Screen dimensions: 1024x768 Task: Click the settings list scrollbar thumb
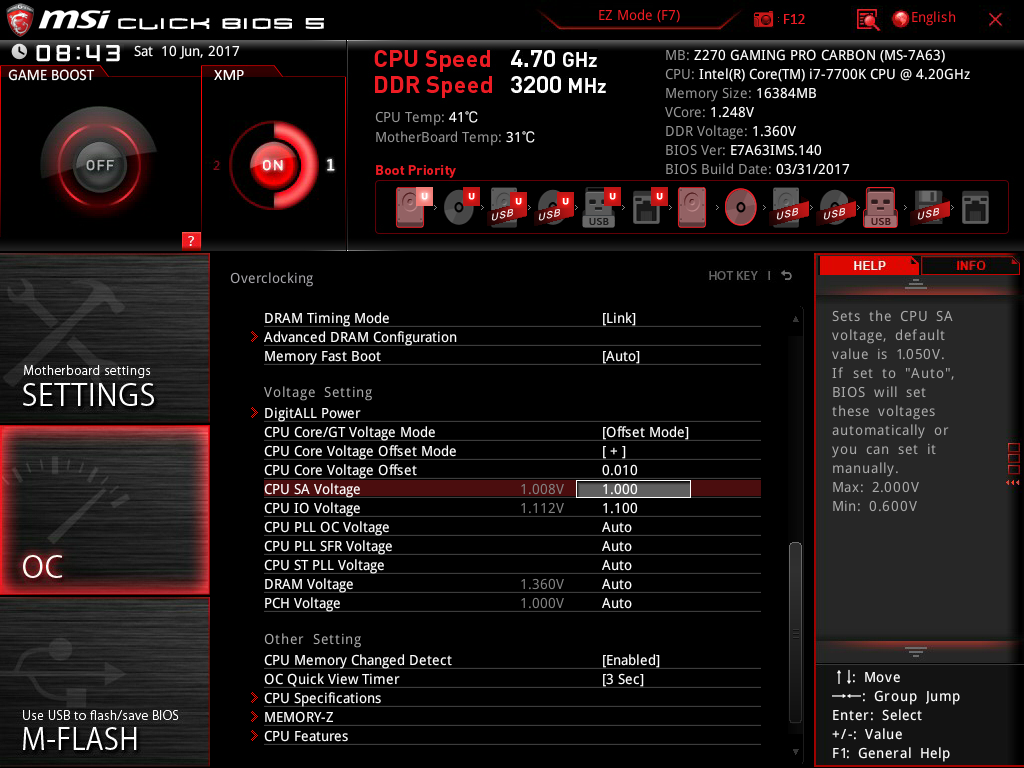click(x=795, y=631)
